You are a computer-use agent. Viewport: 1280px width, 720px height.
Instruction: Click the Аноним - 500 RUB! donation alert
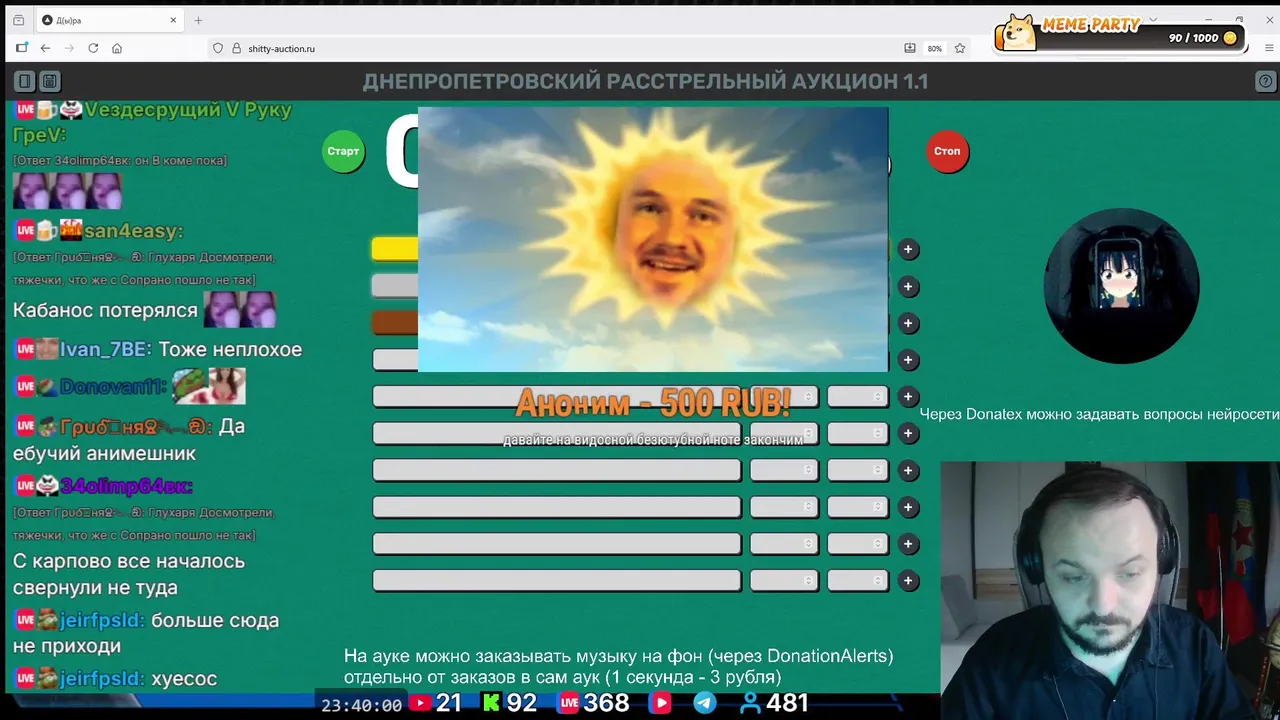(653, 403)
